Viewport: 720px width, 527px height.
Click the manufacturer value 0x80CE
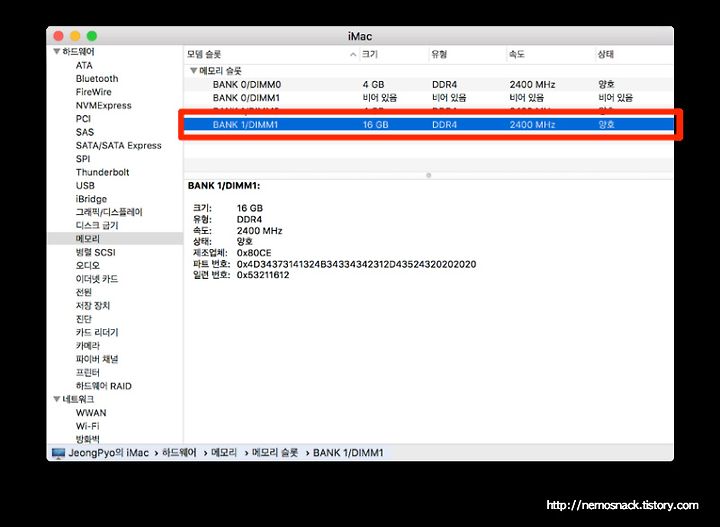click(x=254, y=253)
